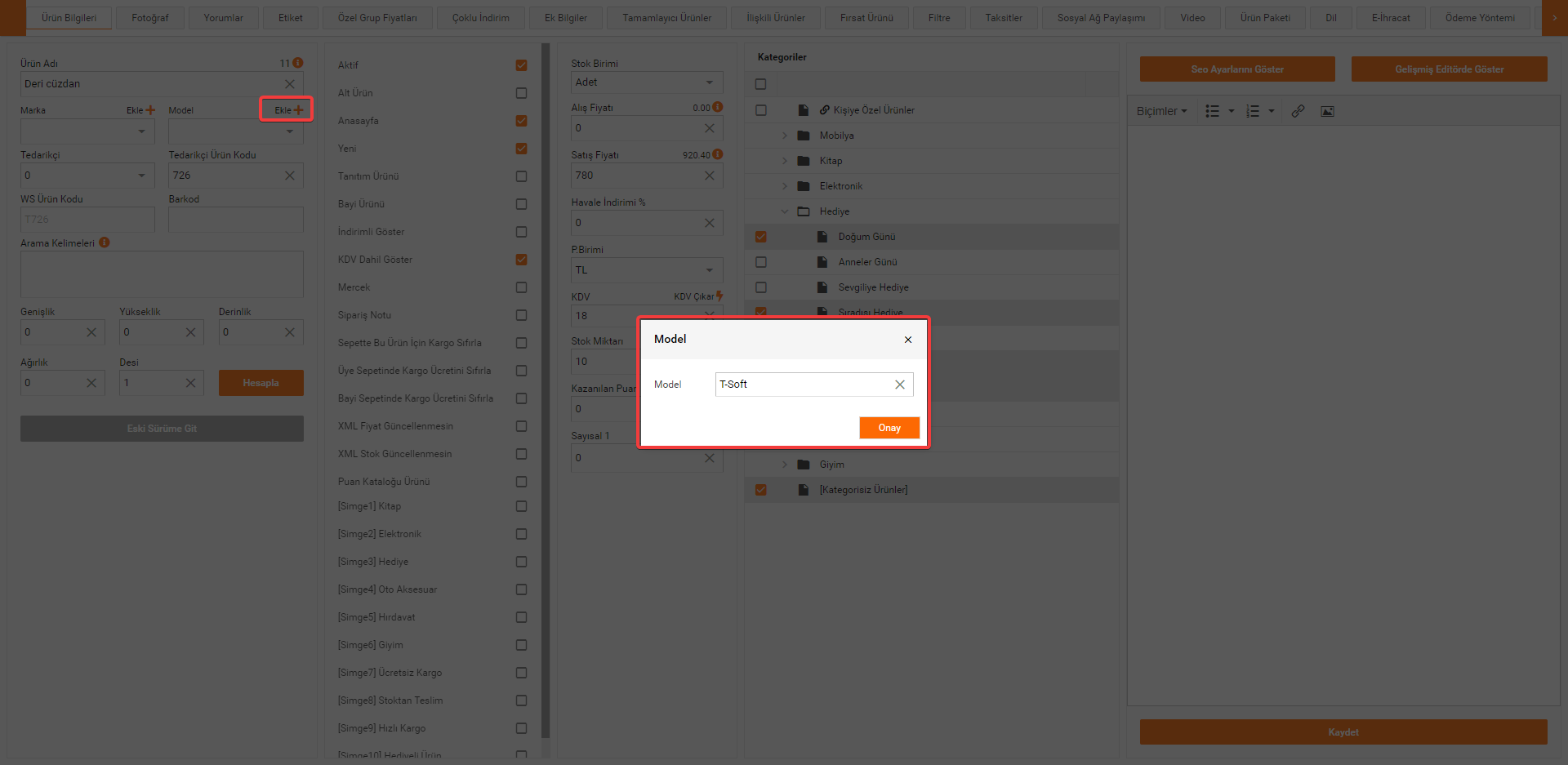Expand the Mobilya category
The image size is (1568, 765).
click(x=785, y=136)
